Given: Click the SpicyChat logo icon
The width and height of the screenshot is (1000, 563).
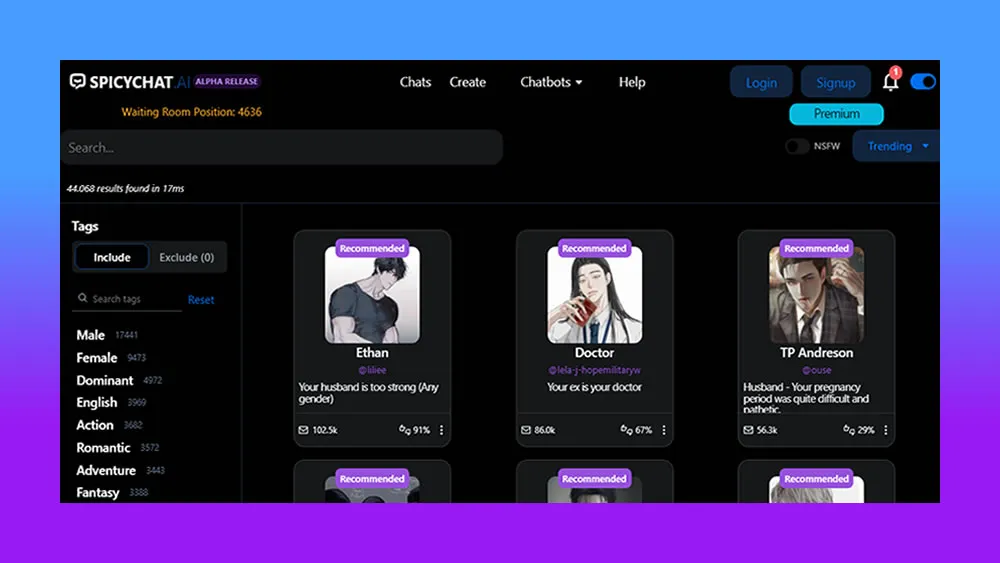Looking at the screenshot, I should click(x=78, y=82).
